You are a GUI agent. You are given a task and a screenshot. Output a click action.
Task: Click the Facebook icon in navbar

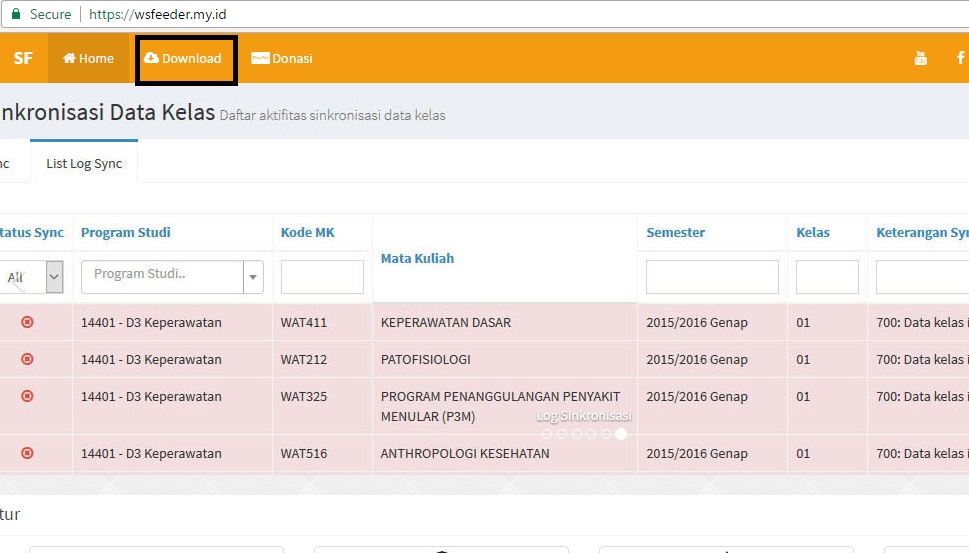pyautogui.click(x=960, y=59)
